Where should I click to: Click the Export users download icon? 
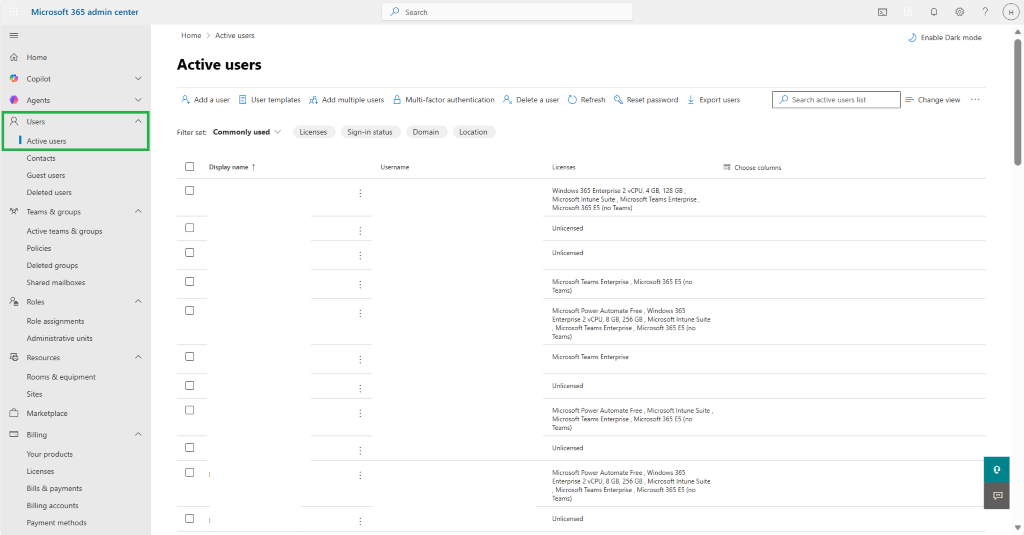tap(691, 99)
